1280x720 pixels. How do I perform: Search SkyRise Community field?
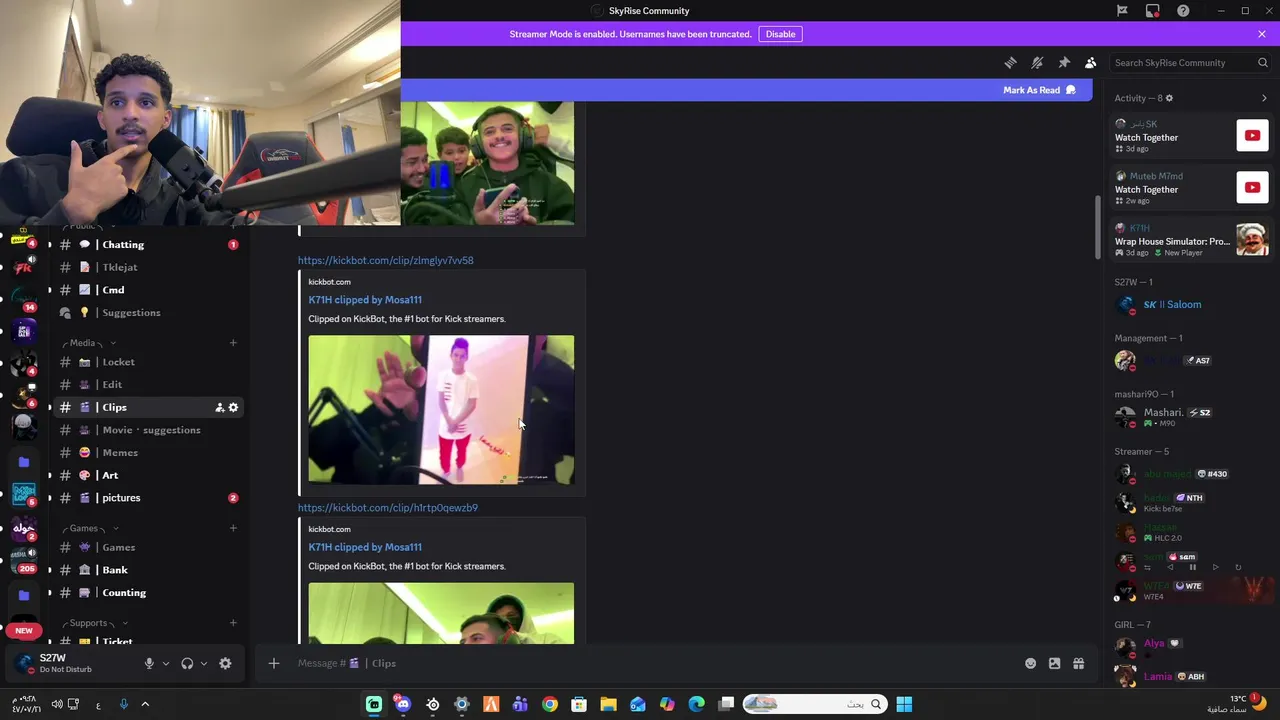(1191, 62)
